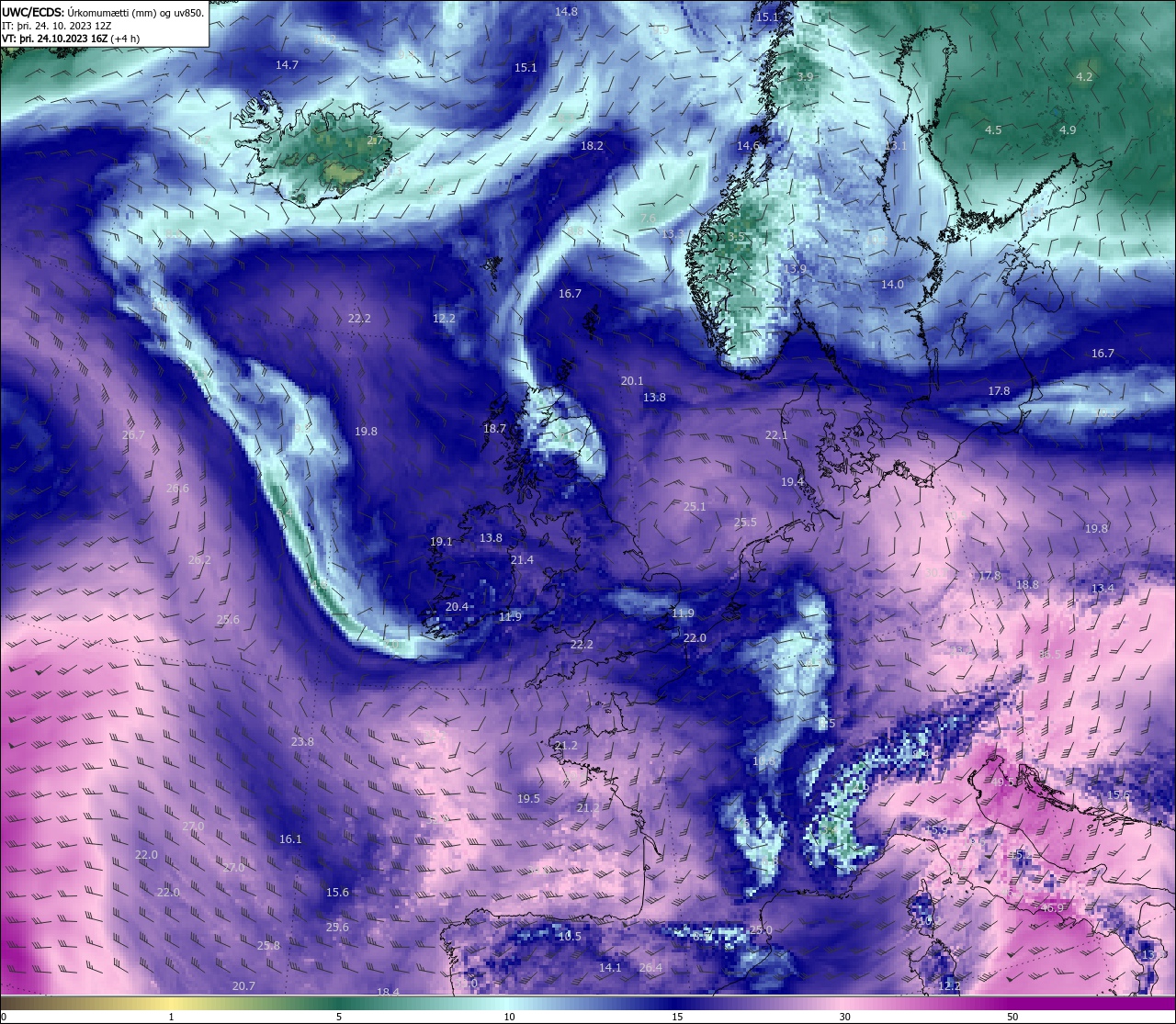This screenshot has height=1024, width=1176.
Task: Click the colorbar tick label 15
Action: pyautogui.click(x=676, y=1017)
